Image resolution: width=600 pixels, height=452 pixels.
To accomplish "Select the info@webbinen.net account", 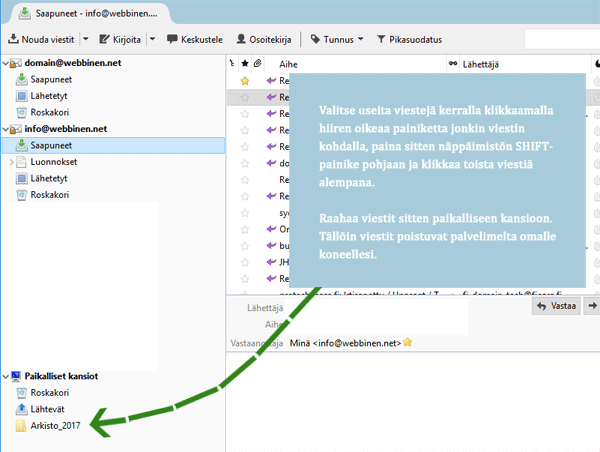I will tap(66, 129).
